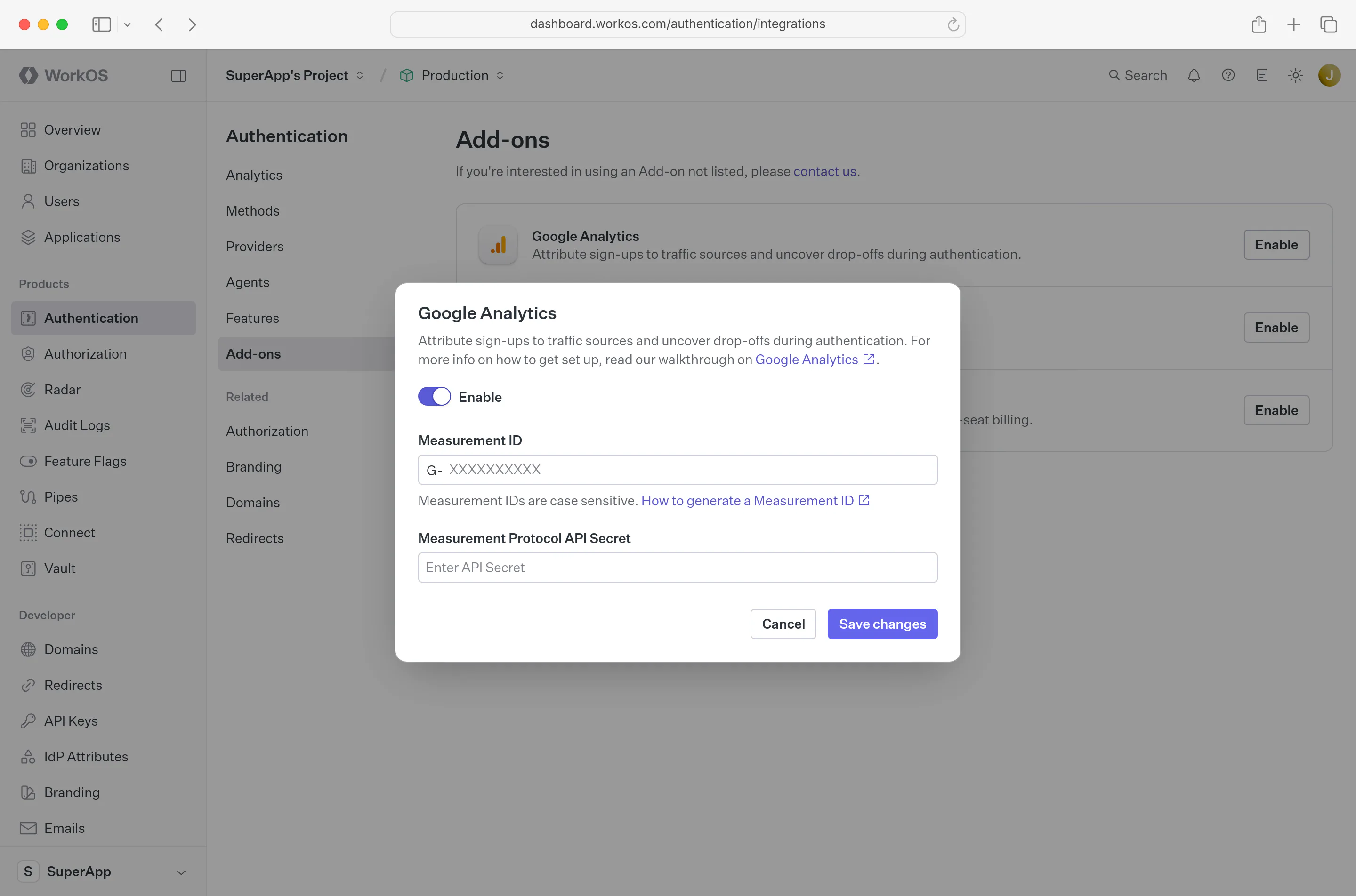Screen dimensions: 1356x896
Task: Open Related Domains link
Action: pos(253,503)
